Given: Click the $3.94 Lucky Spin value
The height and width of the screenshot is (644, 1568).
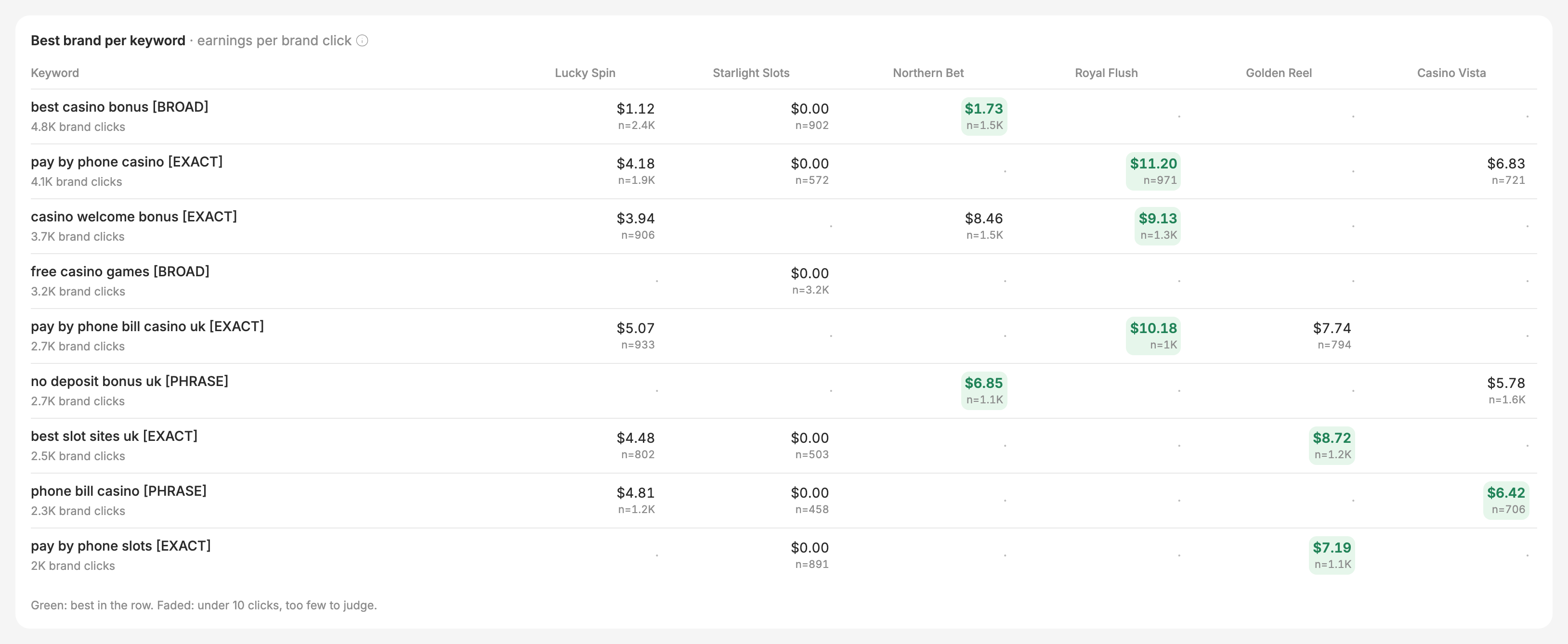Looking at the screenshot, I should coord(636,219).
